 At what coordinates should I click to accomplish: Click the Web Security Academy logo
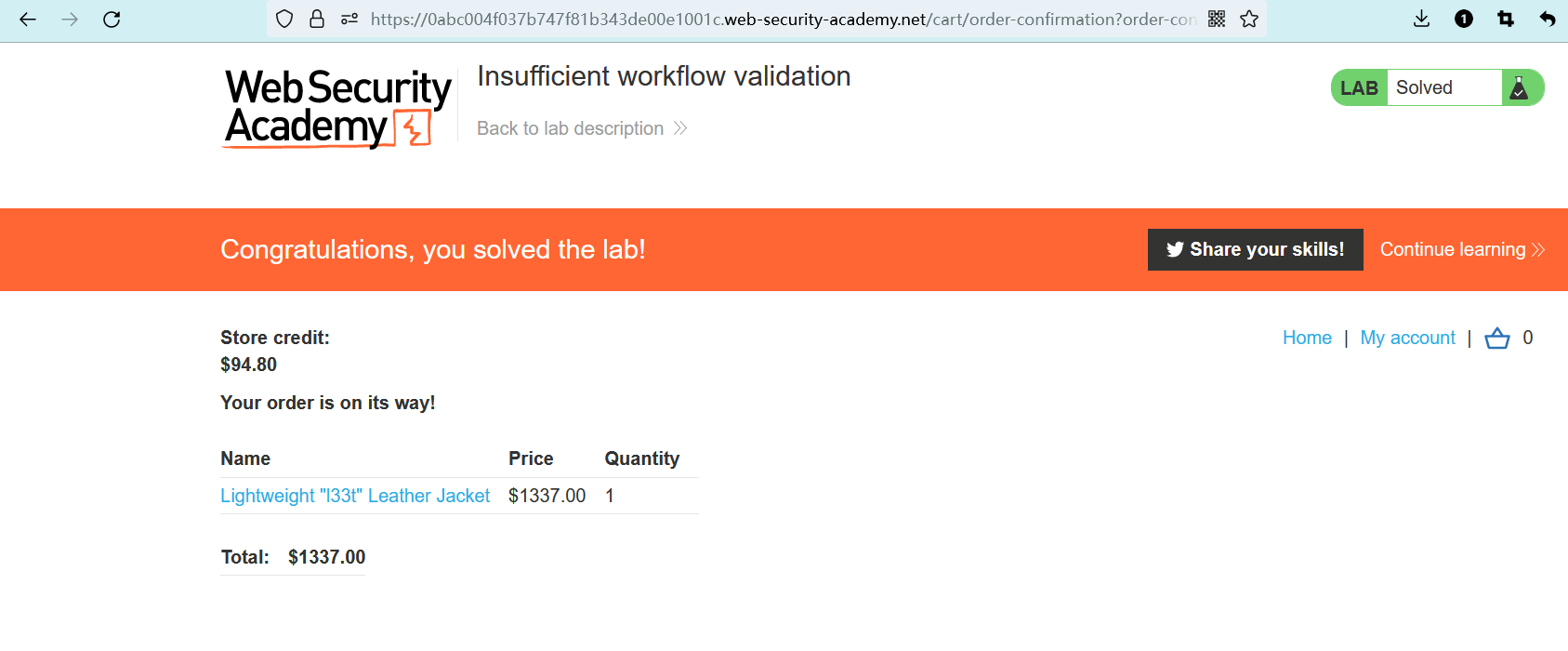click(337, 108)
